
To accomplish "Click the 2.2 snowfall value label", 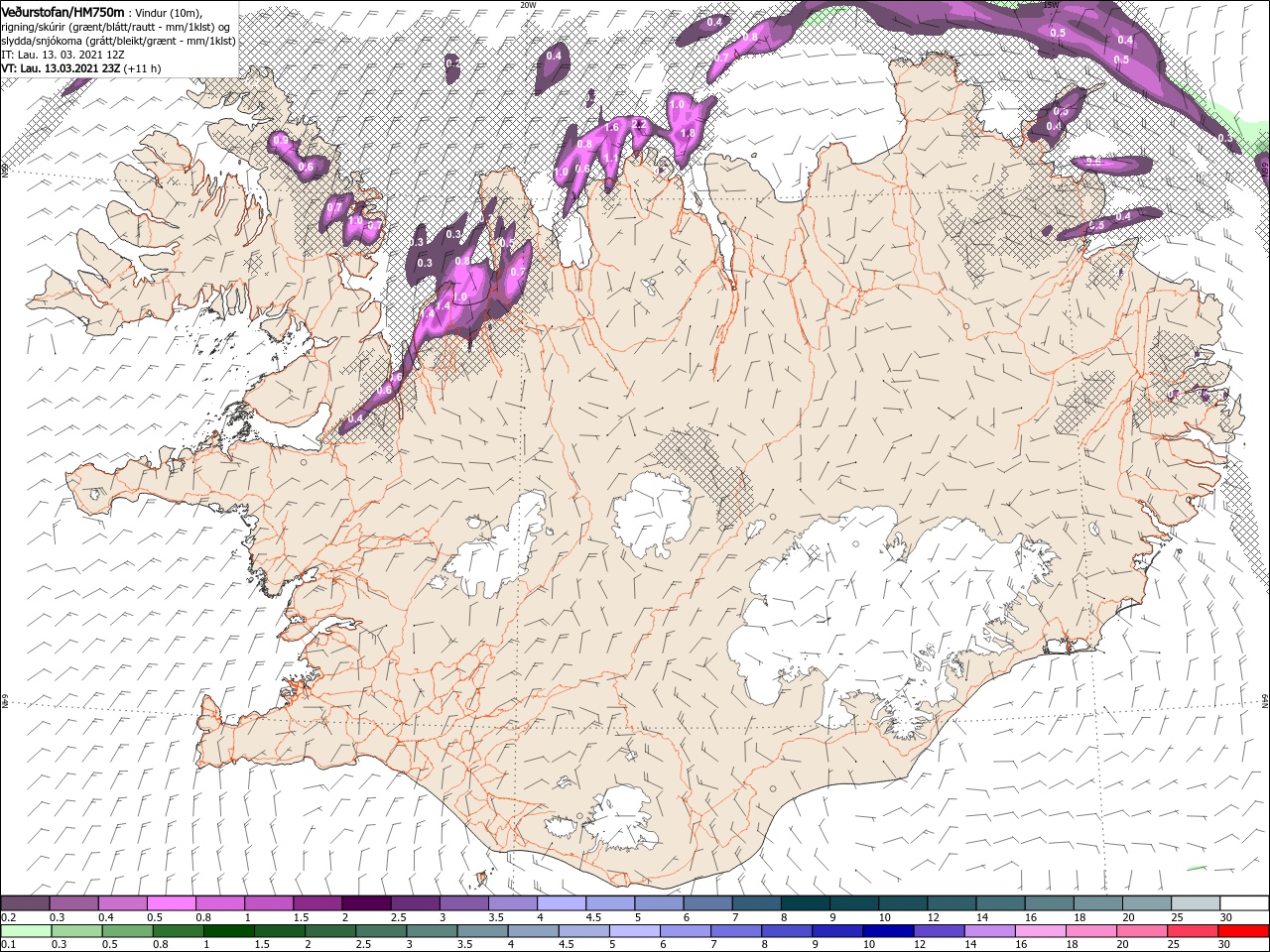I will click(x=639, y=125).
